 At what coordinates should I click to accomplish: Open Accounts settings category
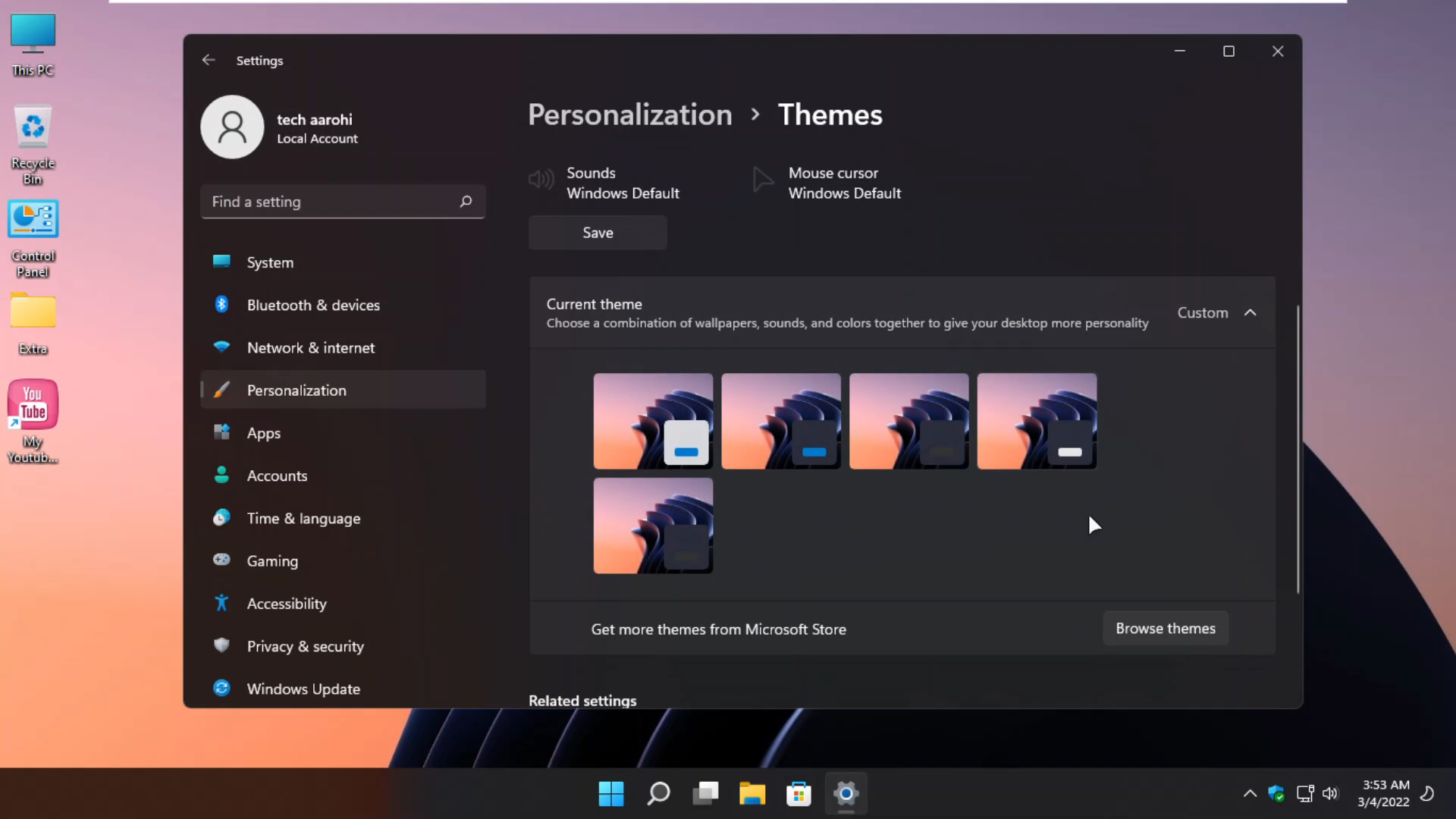click(343, 475)
